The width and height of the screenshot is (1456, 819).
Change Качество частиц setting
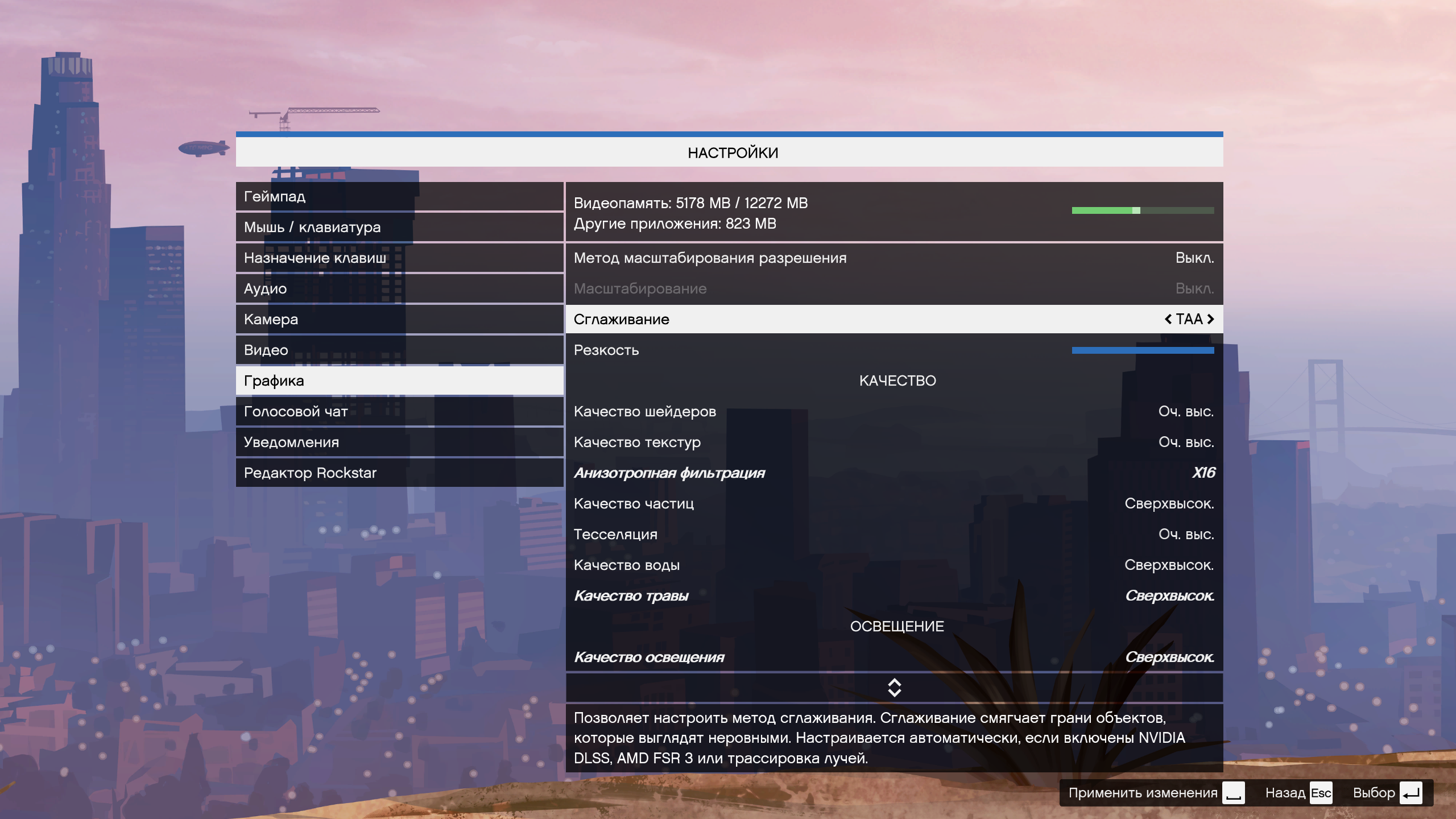click(x=894, y=503)
